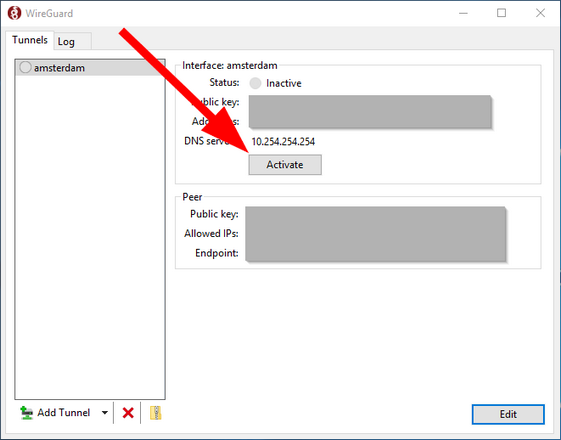Click the DNS server value 10.254.254.254
The height and width of the screenshot is (440, 561).
(x=283, y=142)
